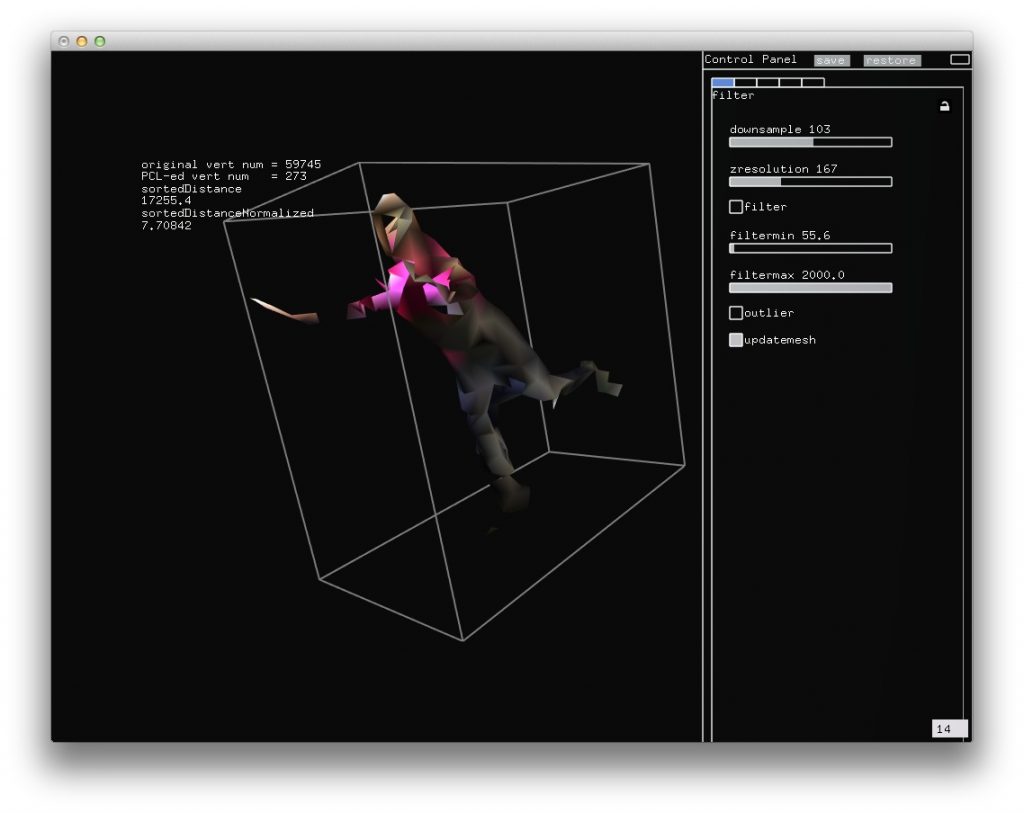Click the filtermin slider track

click(x=810, y=248)
